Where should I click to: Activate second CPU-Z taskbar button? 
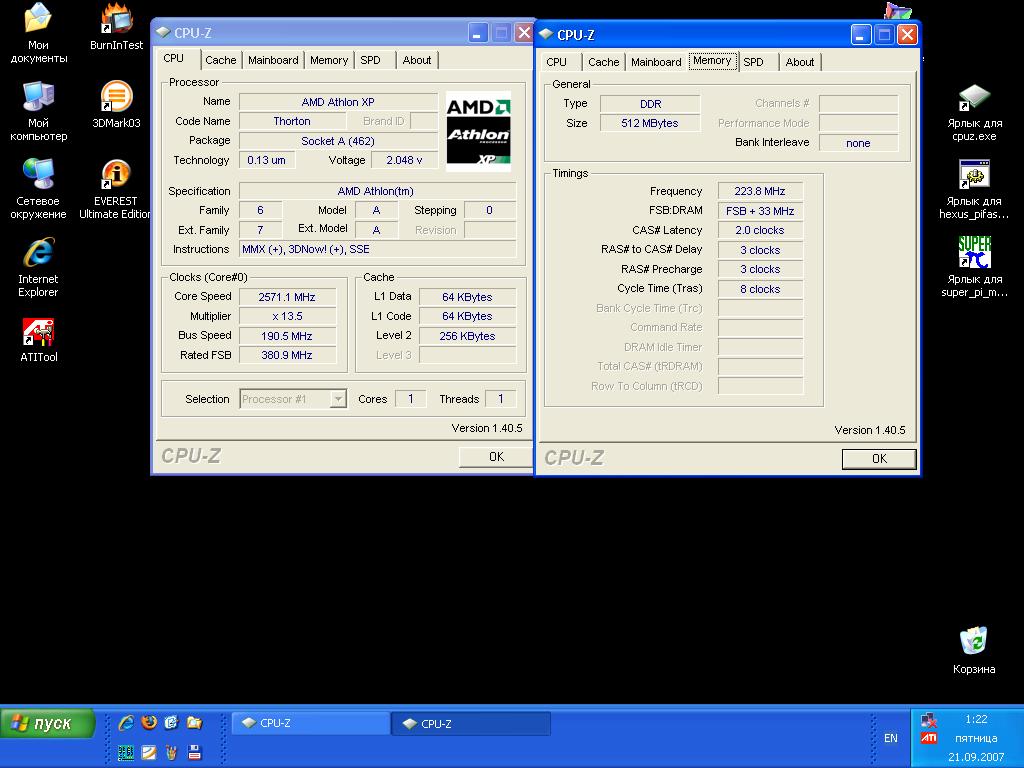pyautogui.click(x=472, y=724)
